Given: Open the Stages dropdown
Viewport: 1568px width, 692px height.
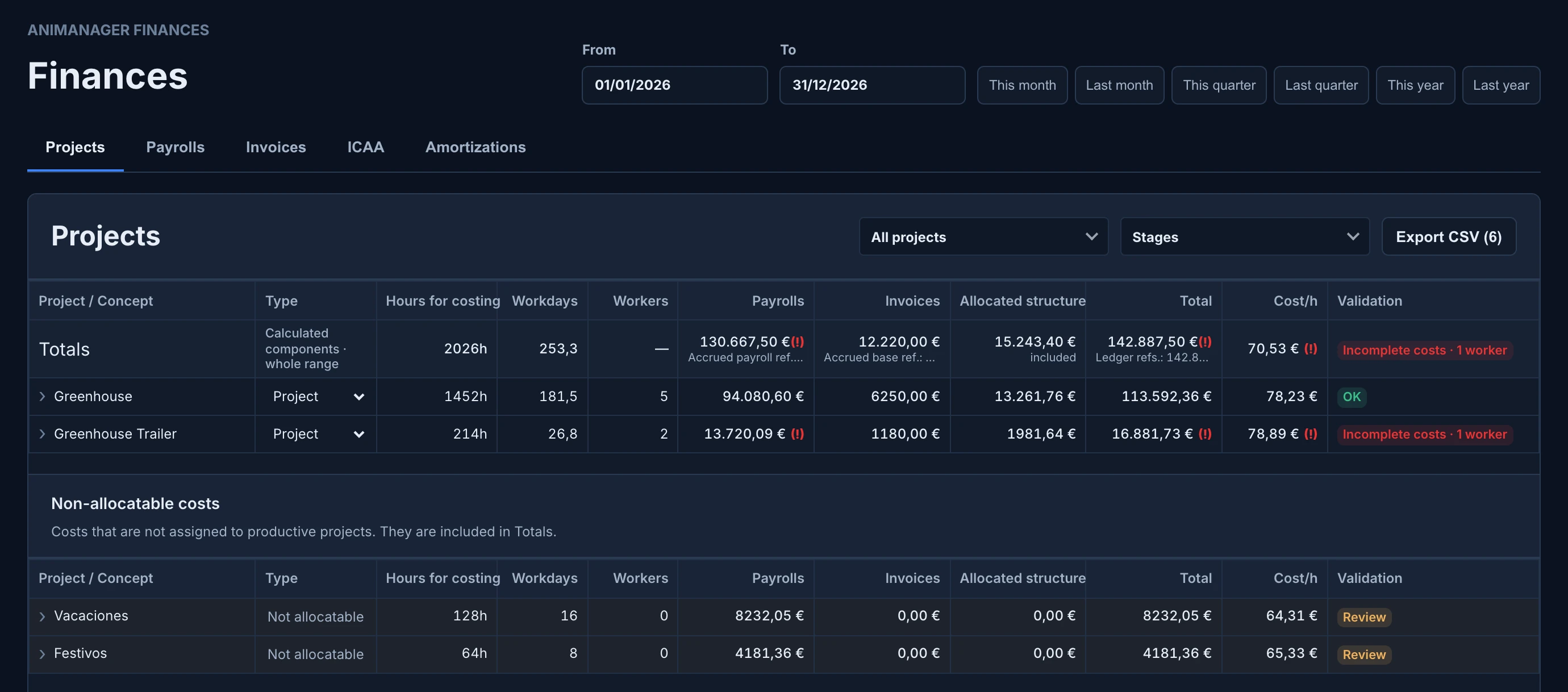Looking at the screenshot, I should 1244,237.
